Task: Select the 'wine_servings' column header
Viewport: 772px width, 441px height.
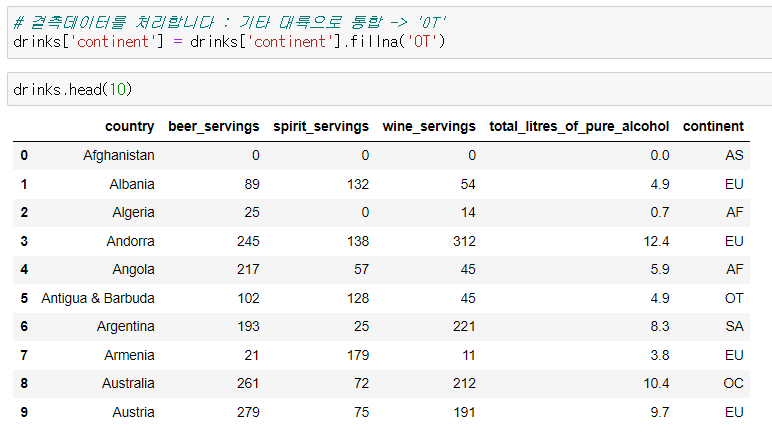Action: coord(429,126)
